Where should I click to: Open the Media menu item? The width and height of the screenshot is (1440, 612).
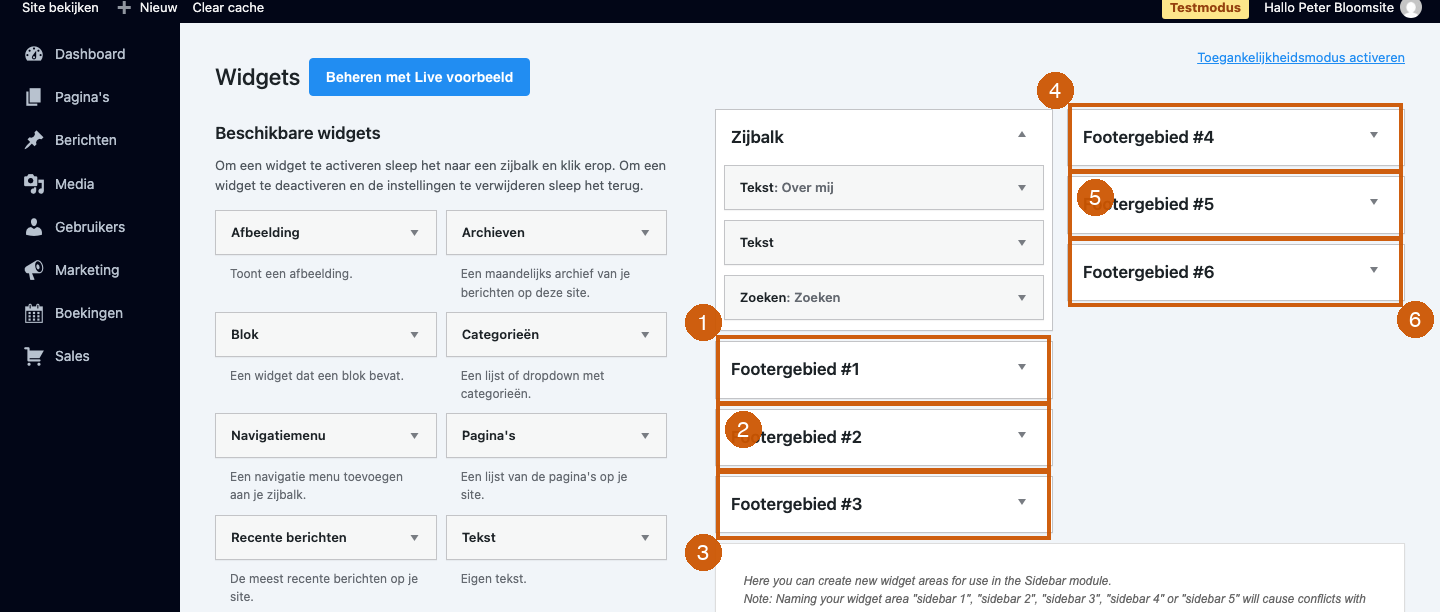tap(74, 184)
